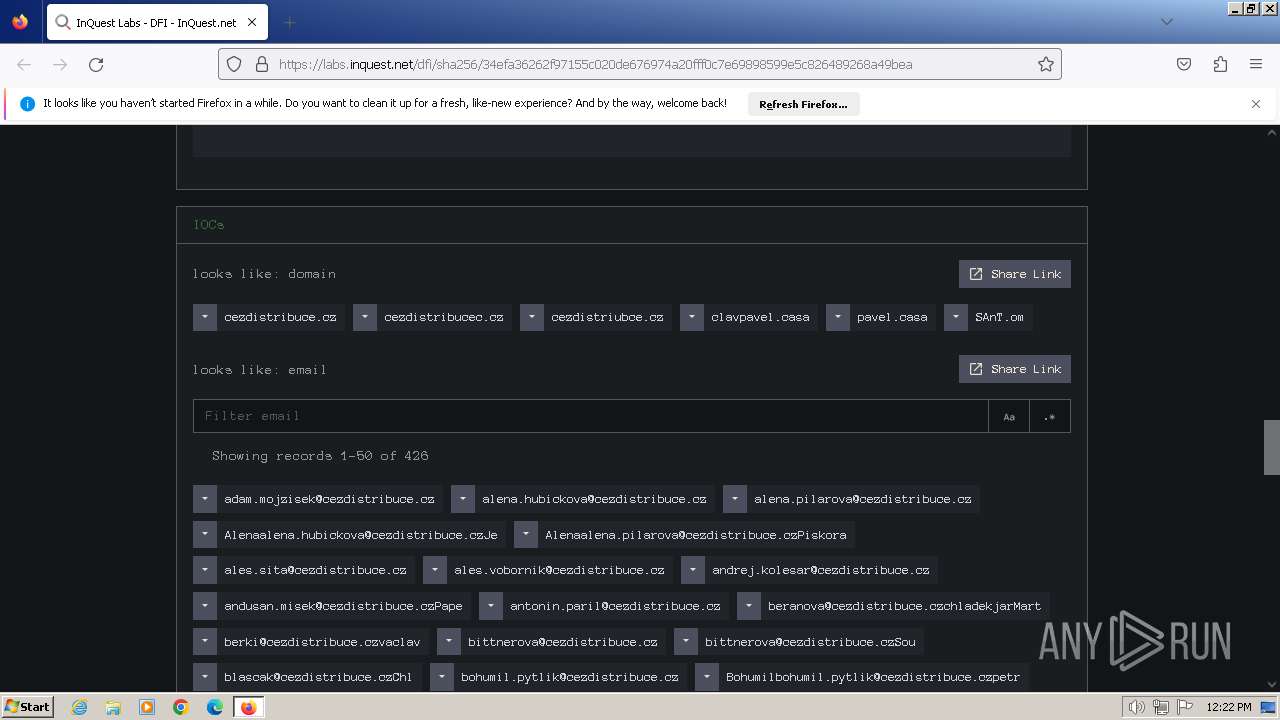The image size is (1280, 720).
Task: Open dropdown for andrej.kolesar email
Action: 693,570
